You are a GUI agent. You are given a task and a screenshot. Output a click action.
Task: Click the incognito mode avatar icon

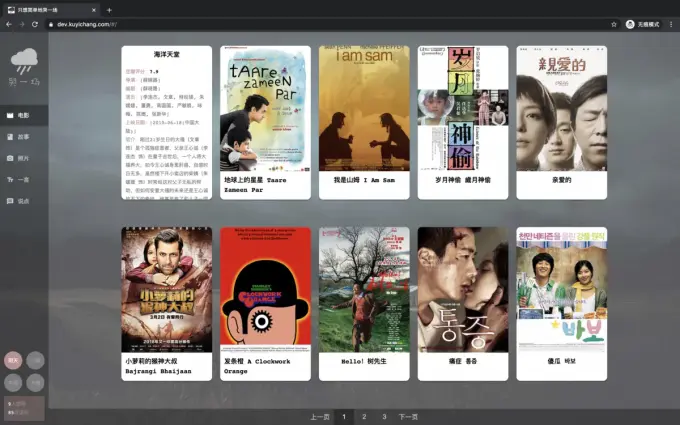pyautogui.click(x=630, y=24)
